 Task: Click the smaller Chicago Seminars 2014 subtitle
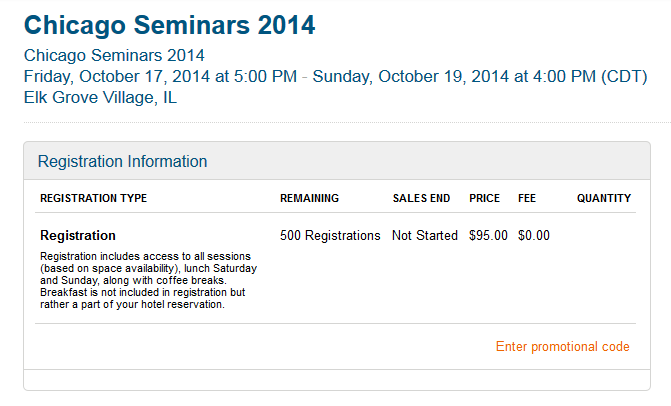(113, 55)
